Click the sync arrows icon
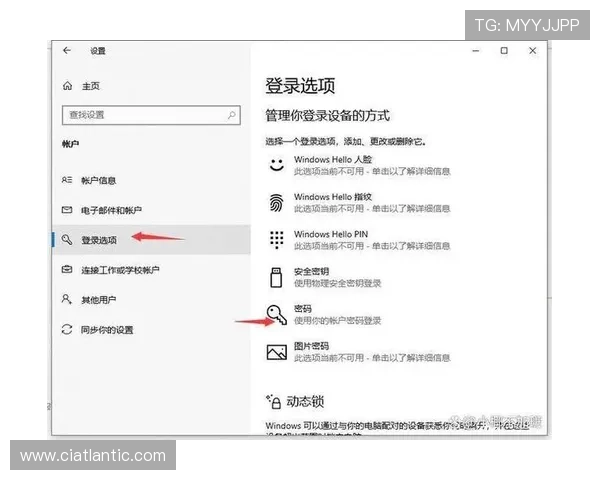Viewport: 600px width, 480px height. tap(67, 329)
